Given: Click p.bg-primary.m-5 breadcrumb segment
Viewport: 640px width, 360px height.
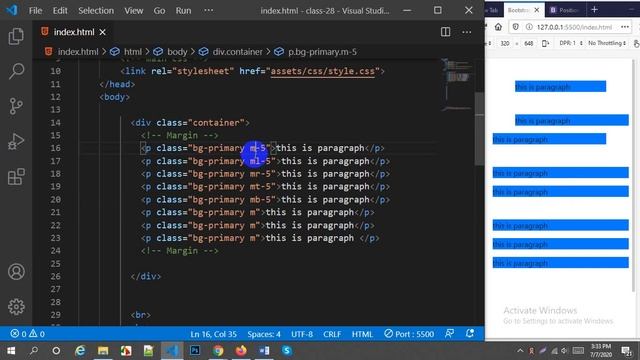Looking at the screenshot, I should click(322, 52).
